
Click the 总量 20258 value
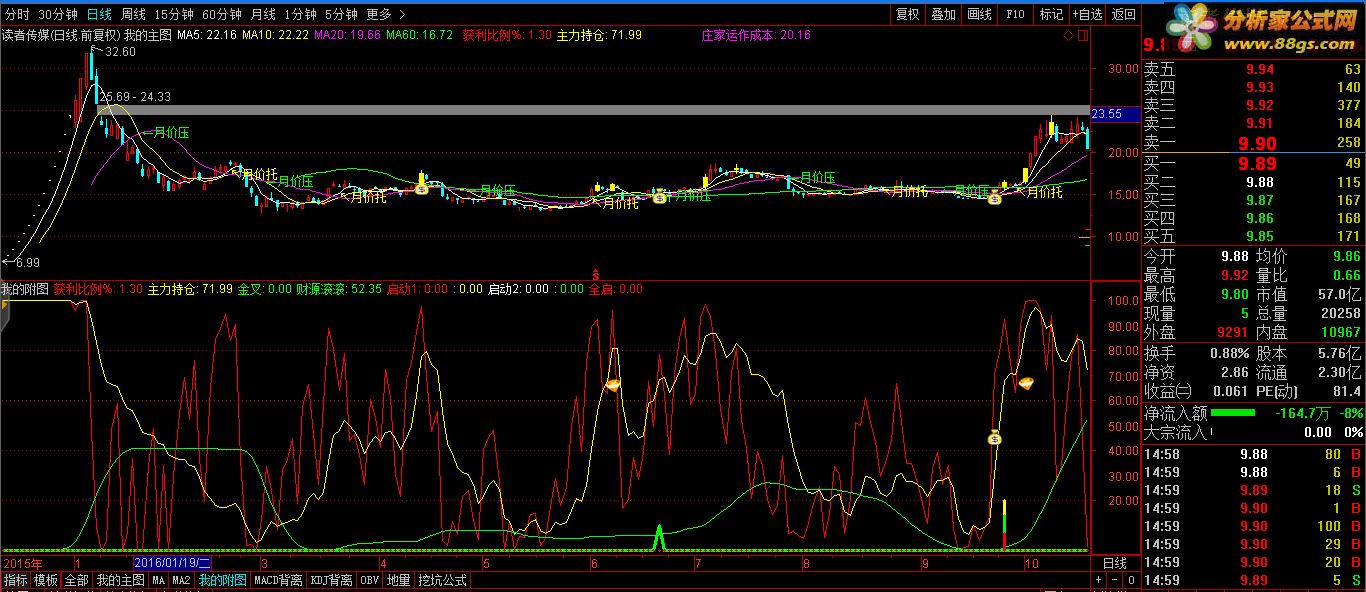click(x=1341, y=313)
